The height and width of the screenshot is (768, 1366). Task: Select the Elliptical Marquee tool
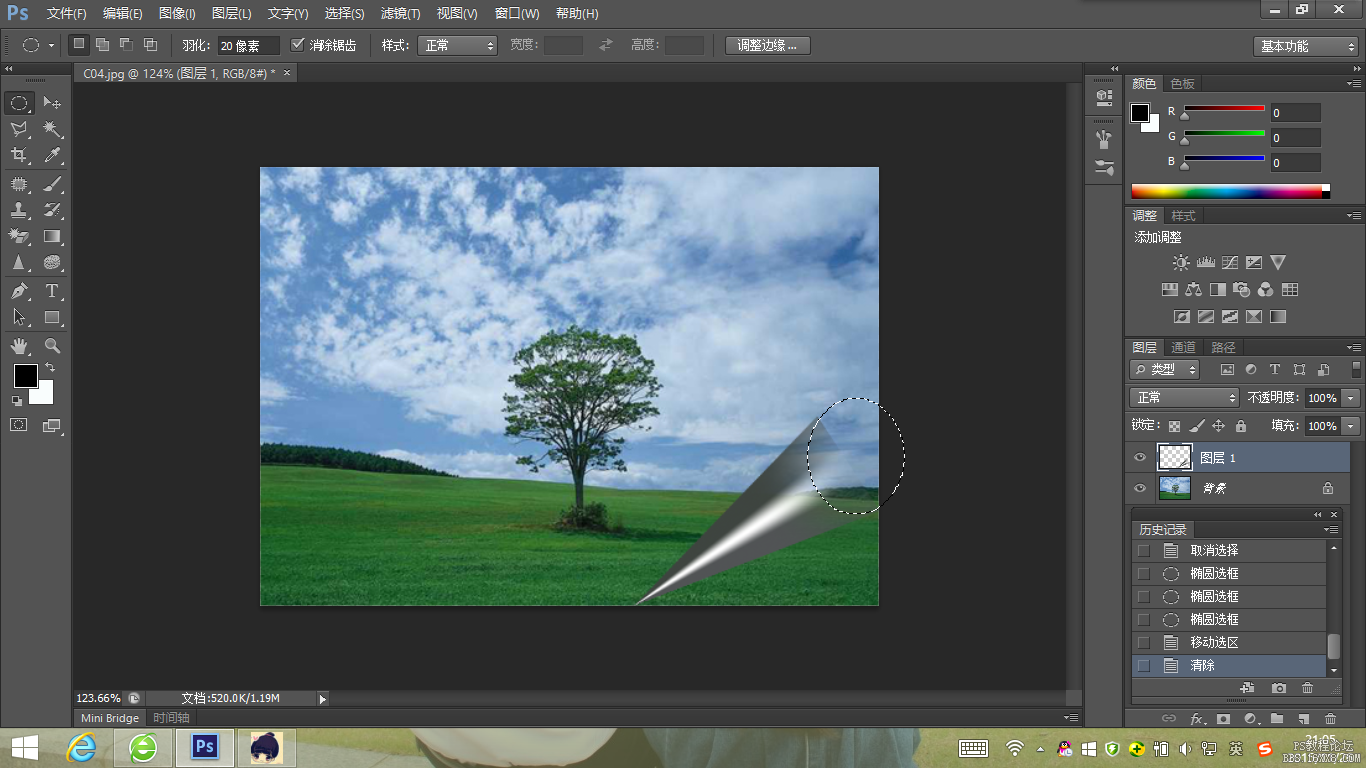(x=19, y=103)
